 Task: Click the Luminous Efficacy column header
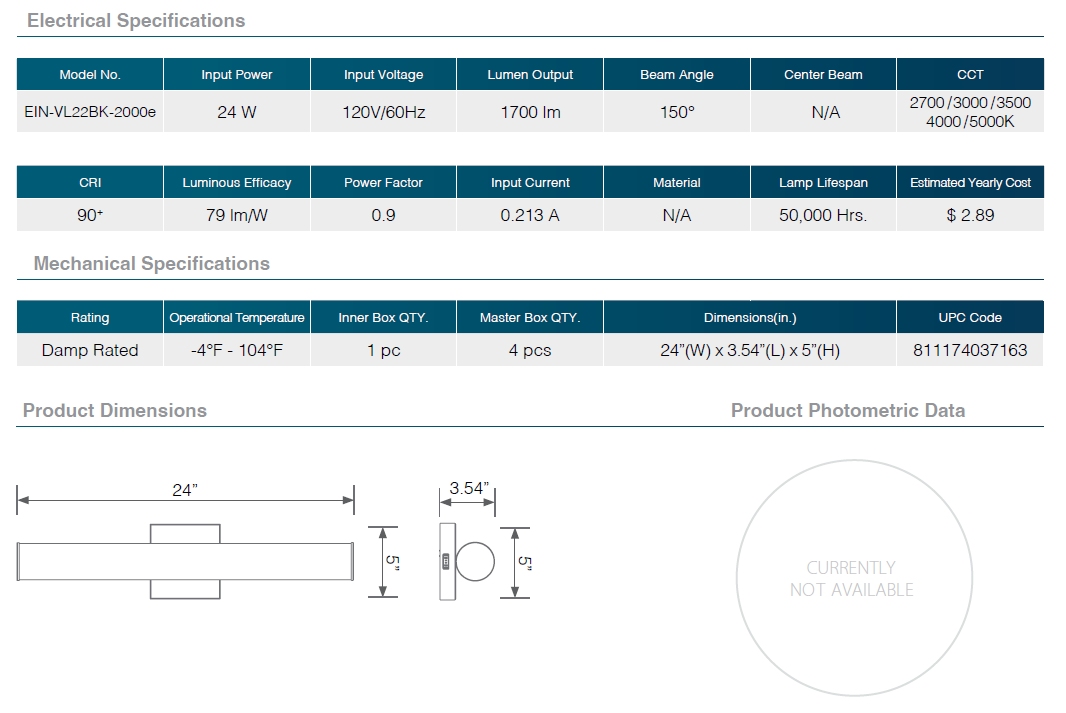click(x=237, y=183)
